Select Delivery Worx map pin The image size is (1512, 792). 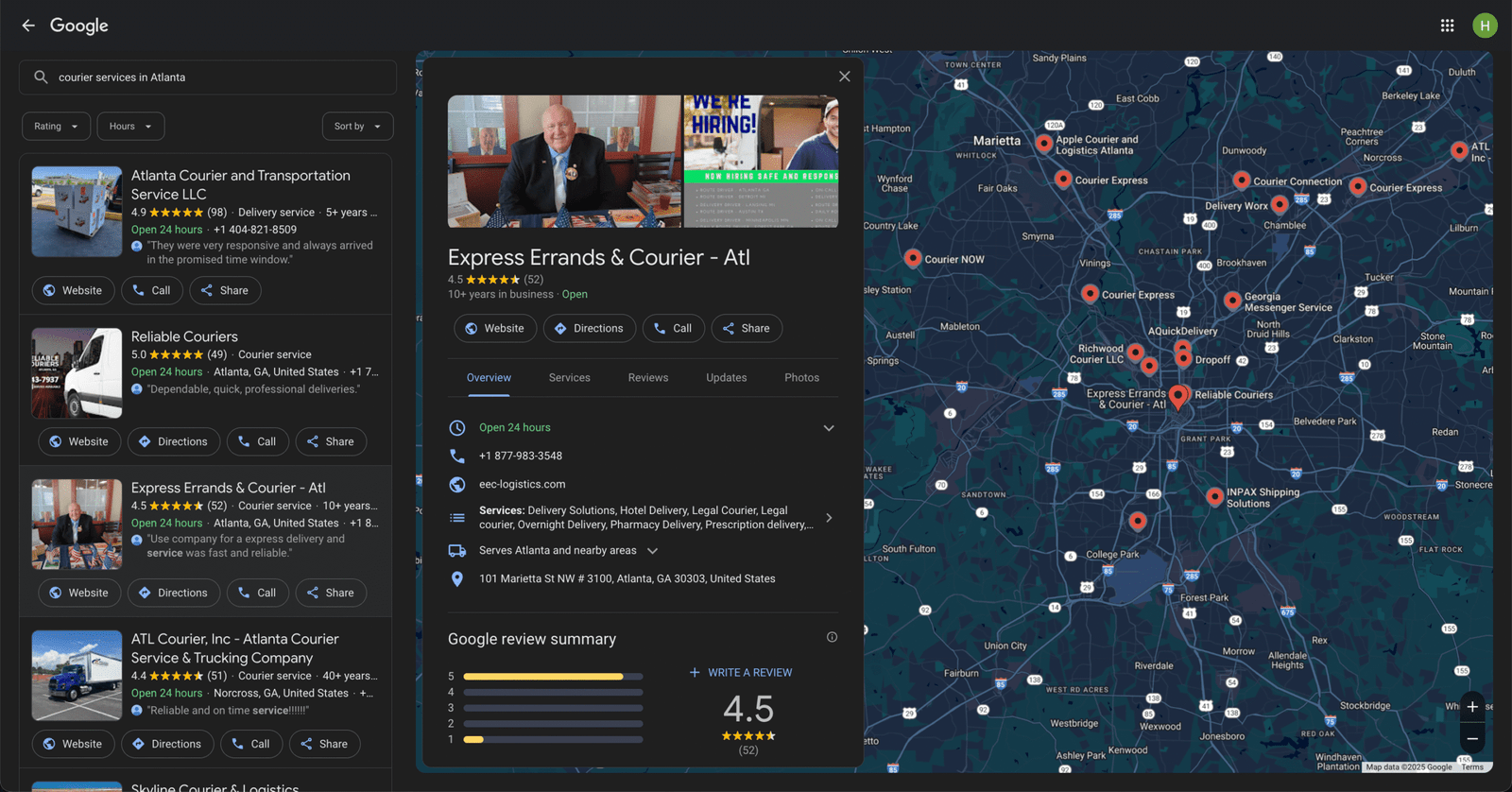coord(1280,204)
